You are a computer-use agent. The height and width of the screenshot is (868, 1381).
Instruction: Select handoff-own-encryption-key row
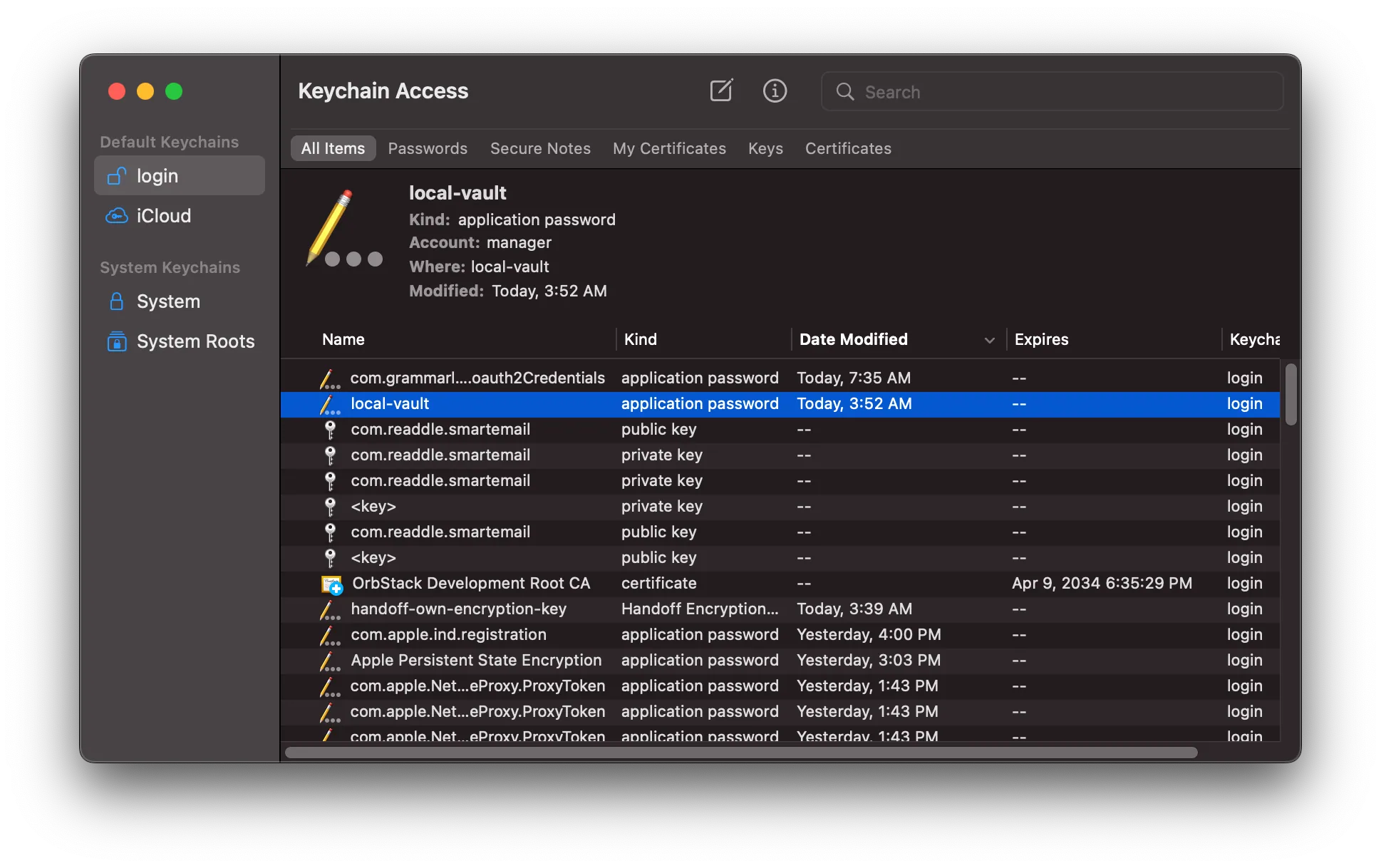(x=780, y=609)
